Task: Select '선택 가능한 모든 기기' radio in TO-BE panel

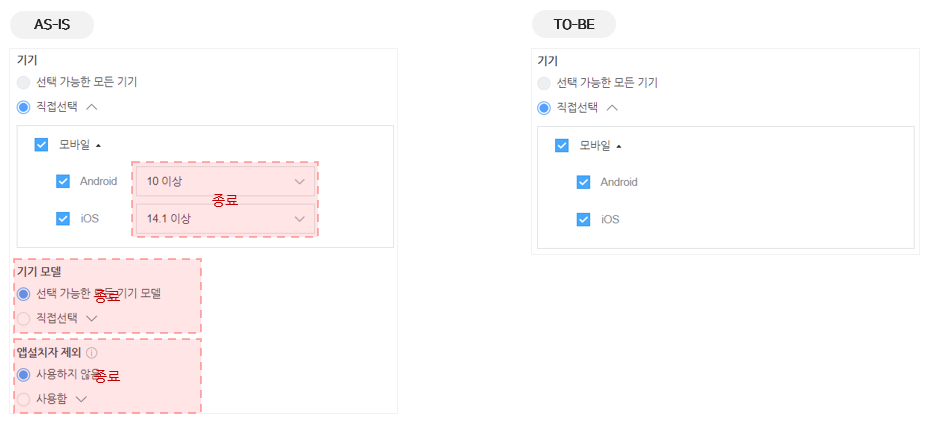Action: pyautogui.click(x=544, y=83)
